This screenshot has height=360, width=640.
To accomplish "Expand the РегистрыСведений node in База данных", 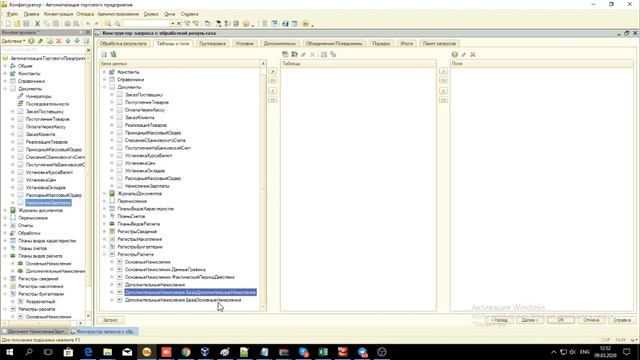I will [104, 231].
